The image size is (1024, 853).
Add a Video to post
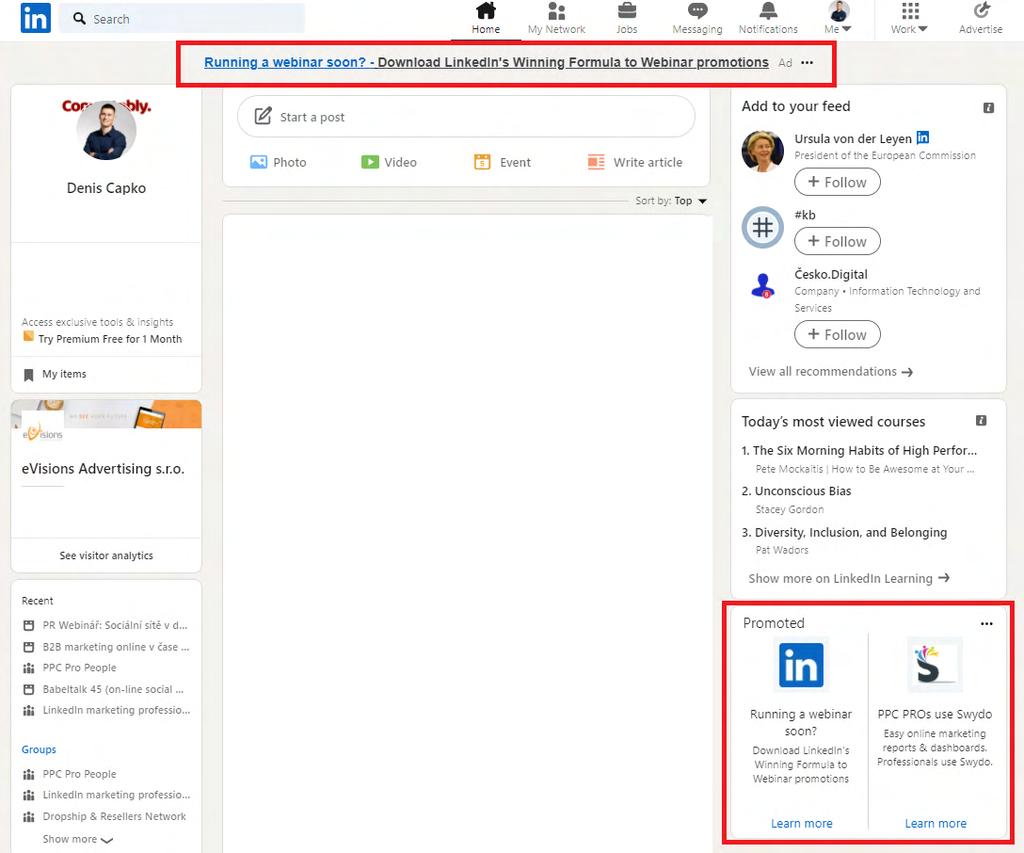click(389, 162)
